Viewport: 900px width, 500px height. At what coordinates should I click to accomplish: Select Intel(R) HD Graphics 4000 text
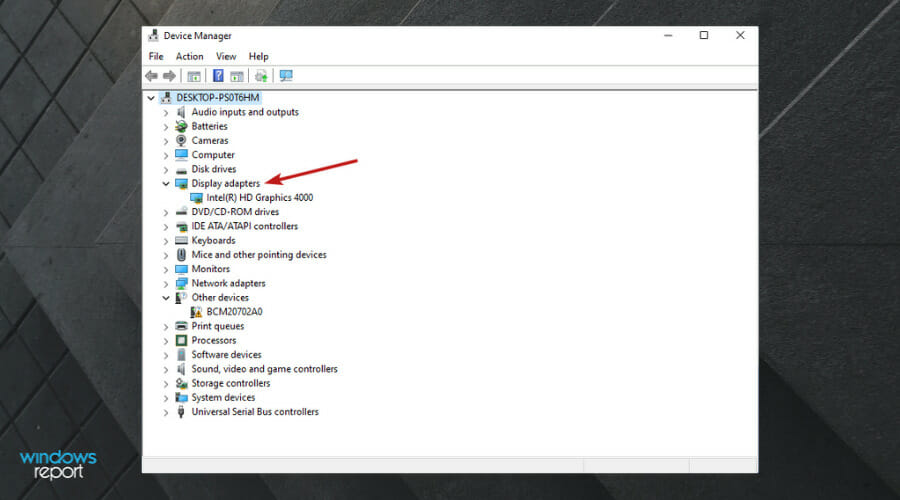(260, 197)
